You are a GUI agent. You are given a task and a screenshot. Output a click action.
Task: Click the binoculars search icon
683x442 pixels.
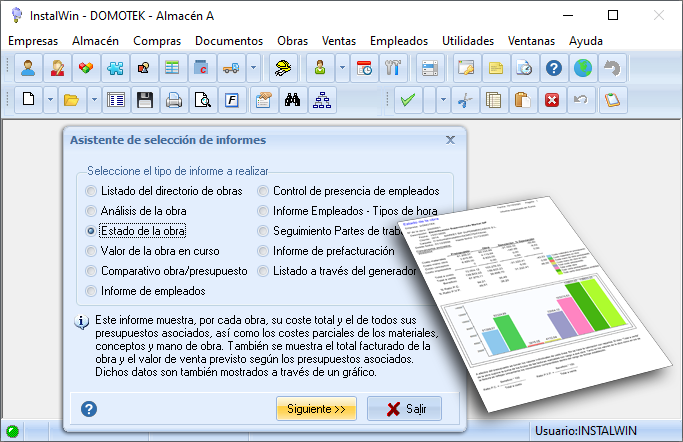point(292,100)
